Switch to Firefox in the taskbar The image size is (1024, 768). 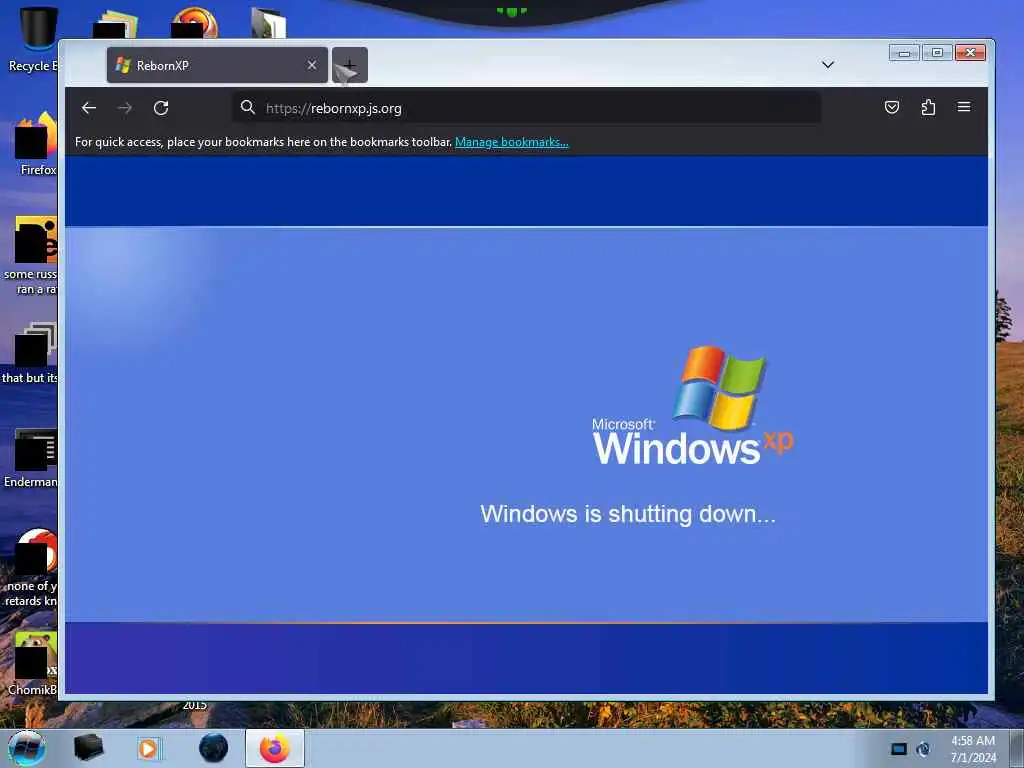[x=275, y=748]
